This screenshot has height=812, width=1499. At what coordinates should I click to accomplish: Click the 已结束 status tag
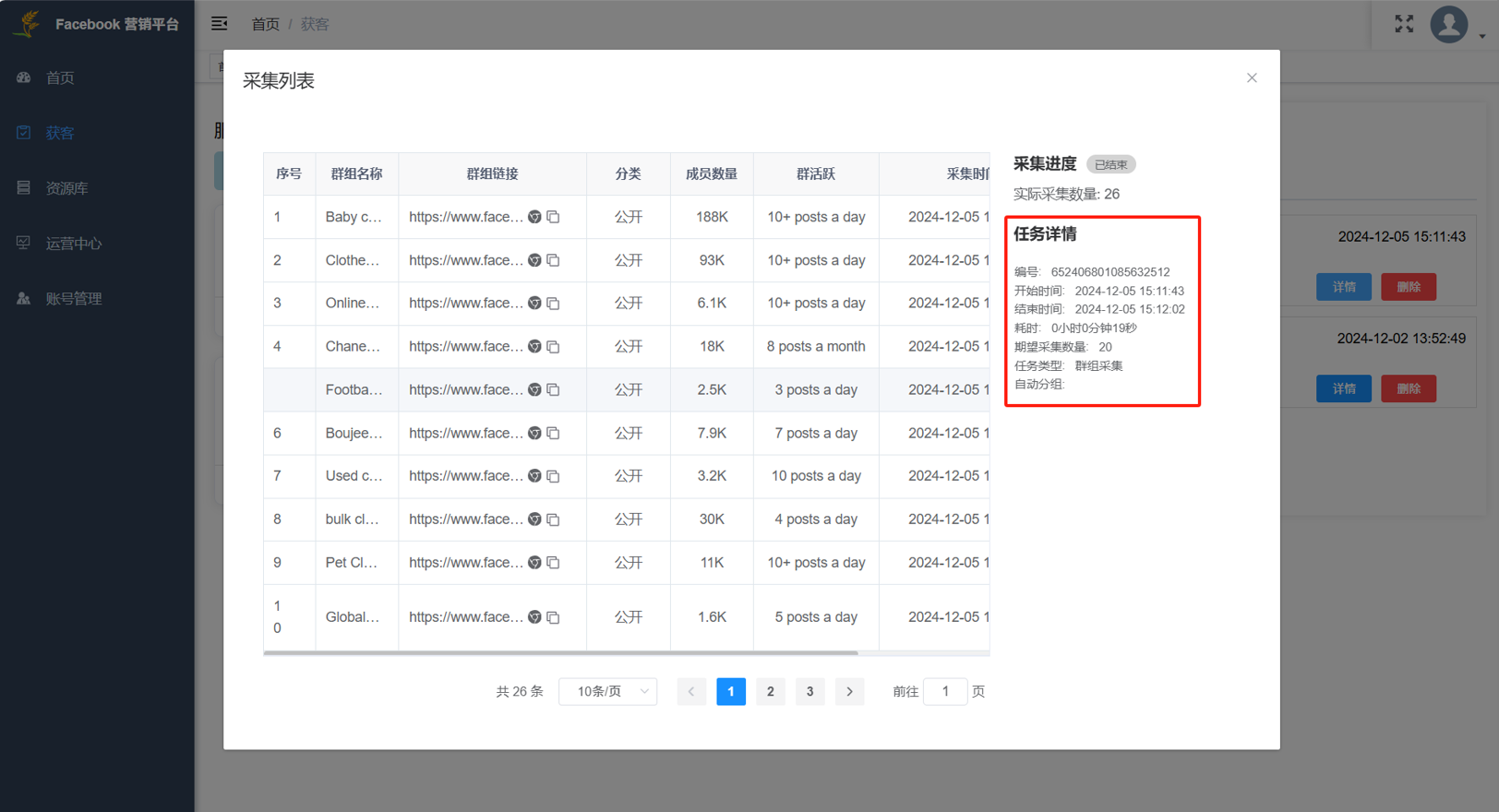(x=1110, y=164)
